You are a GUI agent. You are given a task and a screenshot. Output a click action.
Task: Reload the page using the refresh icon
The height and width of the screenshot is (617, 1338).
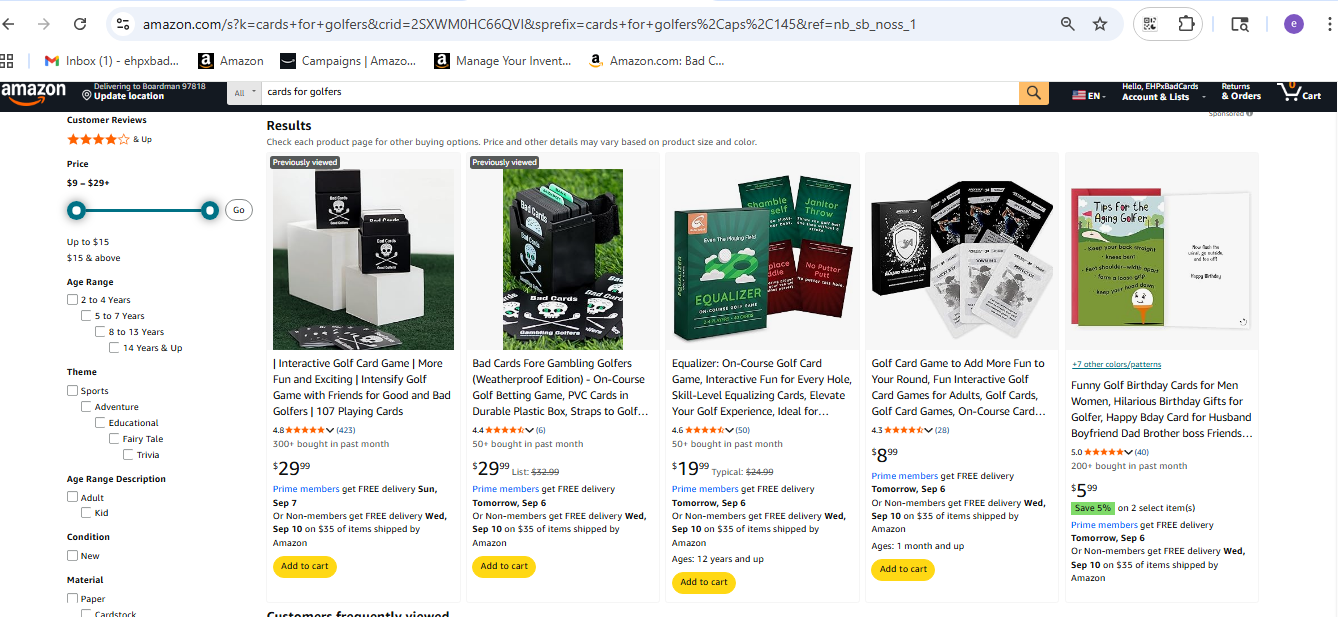click(x=80, y=24)
